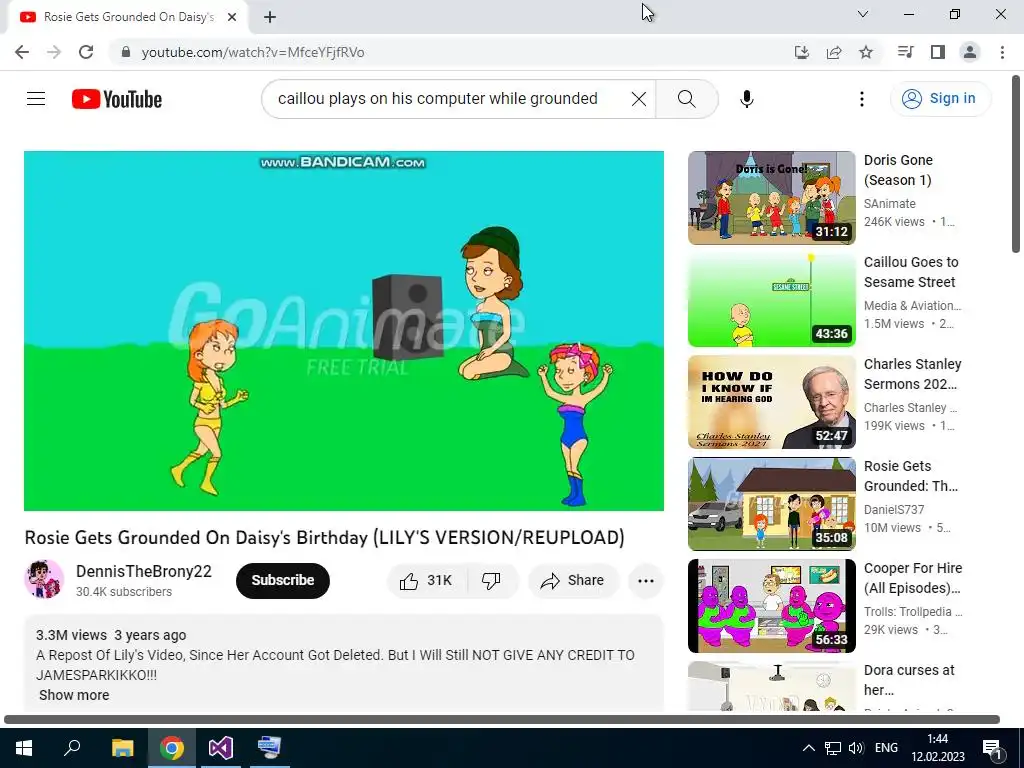Click the URL address bar
The image size is (1024, 768).
click(x=457, y=52)
